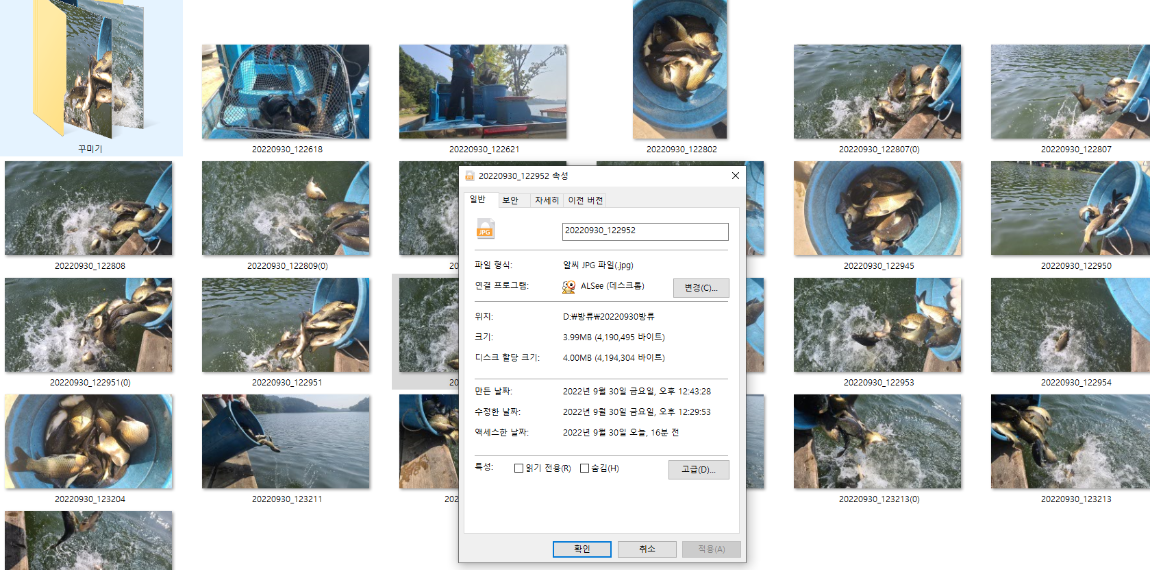Select thumbnail 20220930_122807
The image size is (1150, 570).
click(1071, 92)
